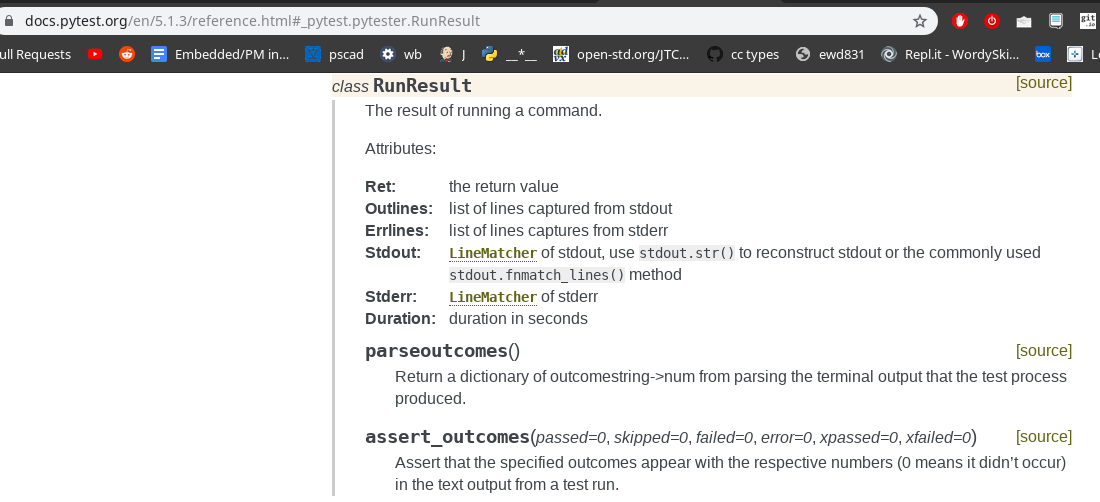Click the assert_outcomes method name
This screenshot has height=502, width=1100.
click(x=447, y=437)
